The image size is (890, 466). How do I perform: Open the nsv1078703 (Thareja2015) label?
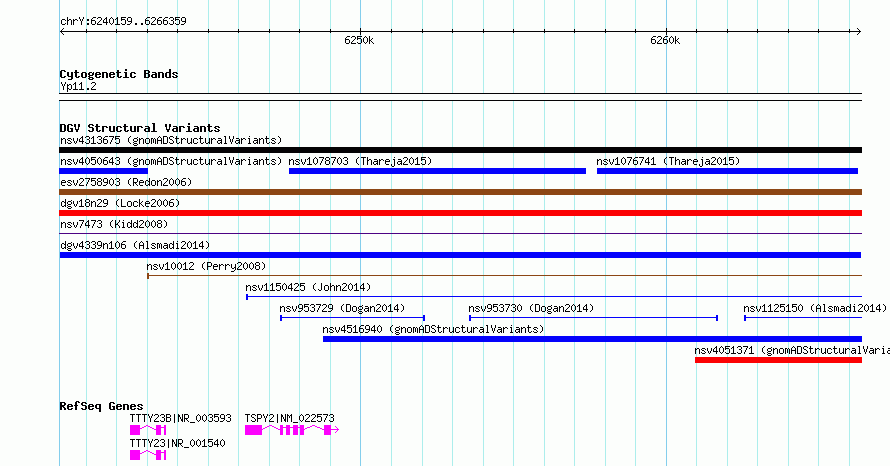coord(360,161)
